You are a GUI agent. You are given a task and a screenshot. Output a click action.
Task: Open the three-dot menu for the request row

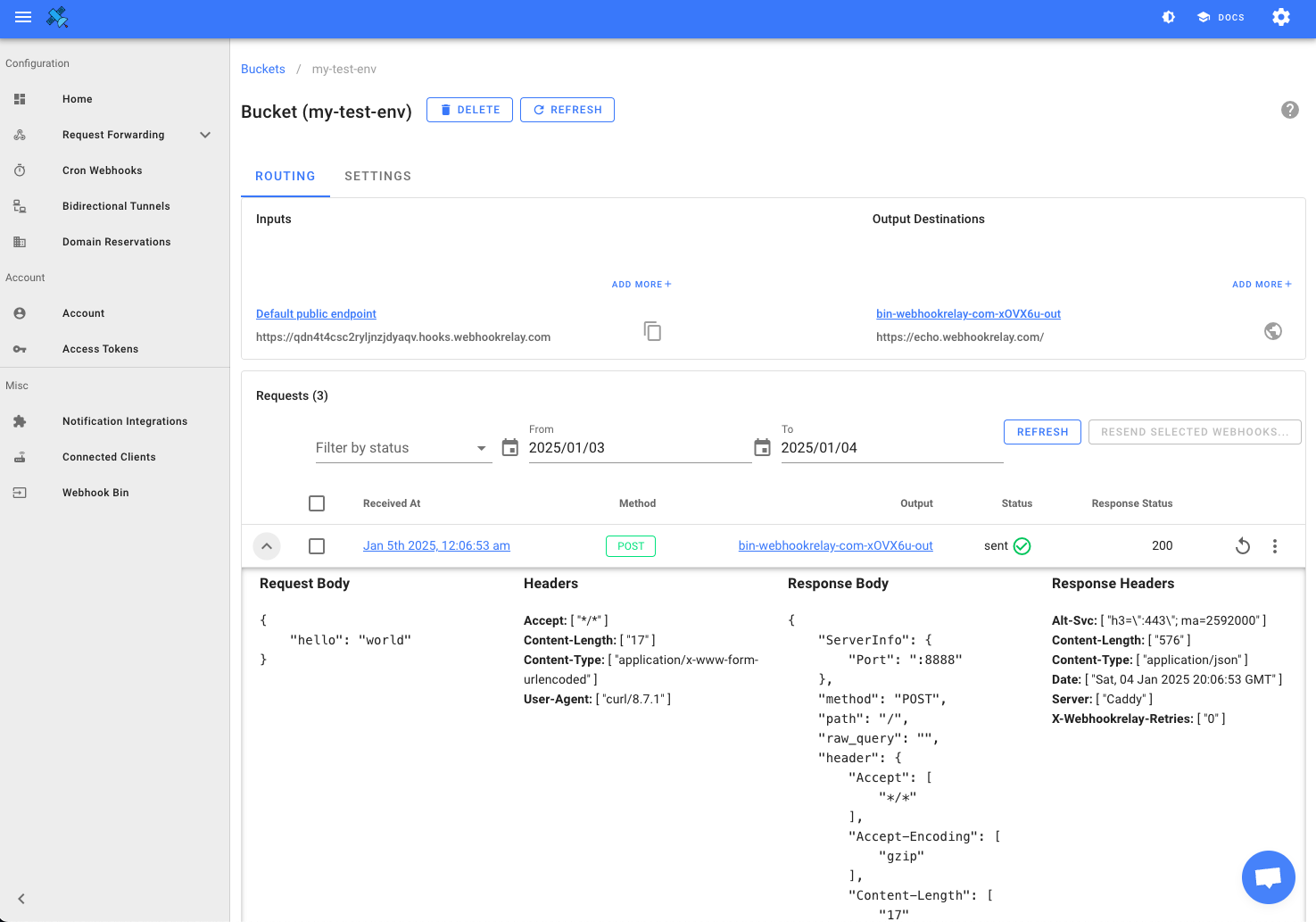tap(1274, 546)
